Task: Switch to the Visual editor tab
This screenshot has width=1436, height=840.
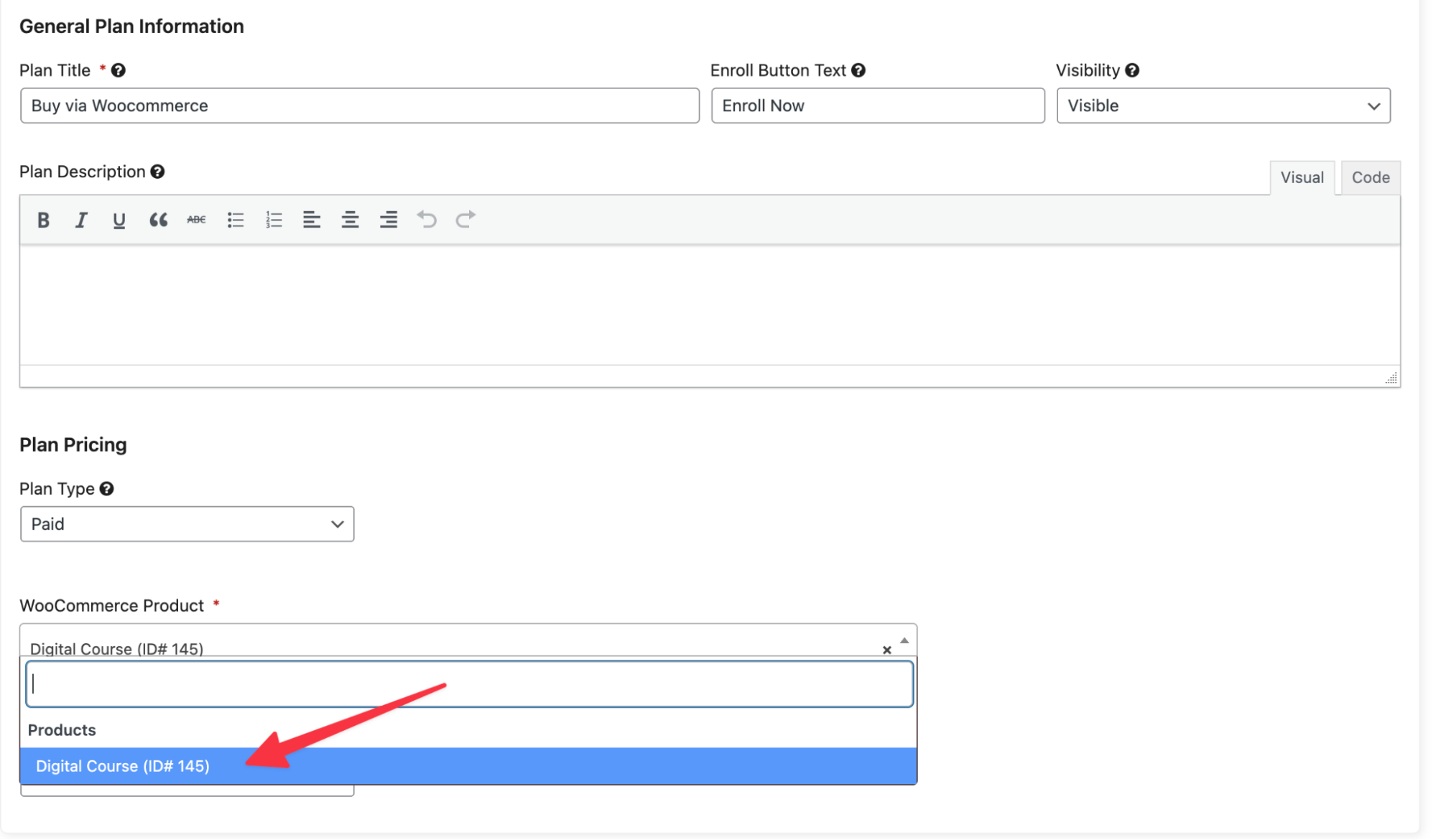Action: 1302,177
